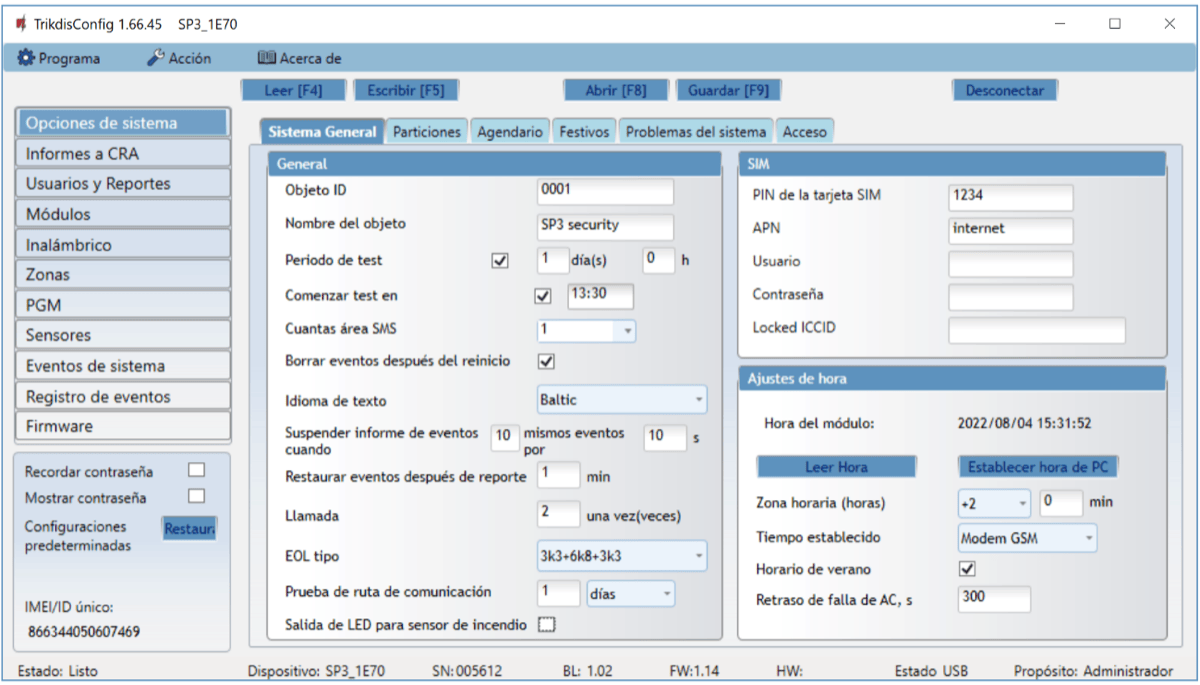Open the Acción menu with wrench icon
This screenshot has width=1200, height=685.
pos(179,58)
